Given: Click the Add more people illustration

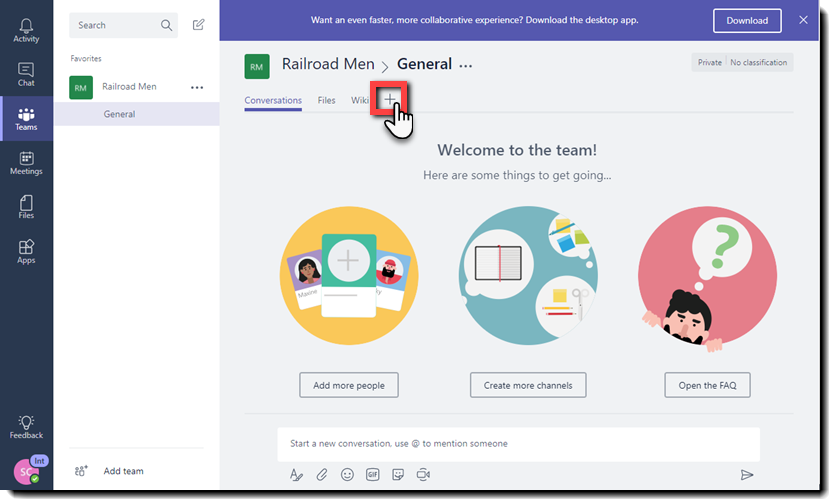Looking at the screenshot, I should pyautogui.click(x=349, y=276).
